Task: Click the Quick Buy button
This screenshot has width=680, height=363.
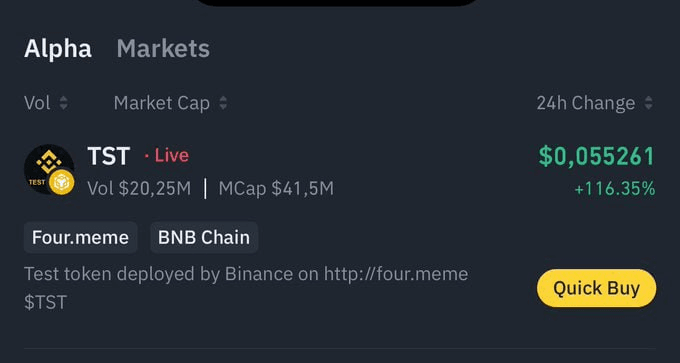Action: click(596, 288)
